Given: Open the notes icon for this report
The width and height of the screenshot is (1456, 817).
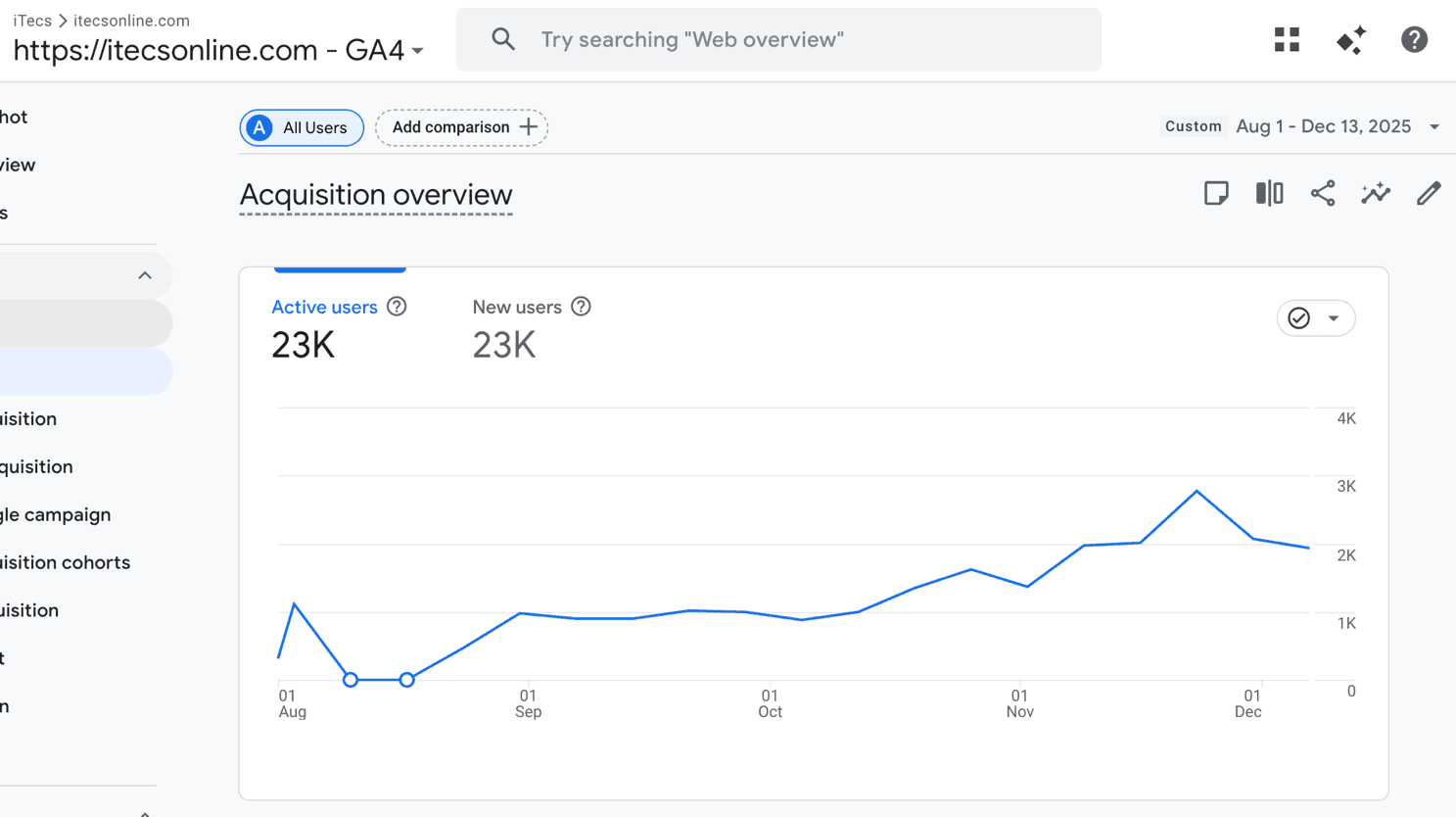Looking at the screenshot, I should pyautogui.click(x=1216, y=193).
